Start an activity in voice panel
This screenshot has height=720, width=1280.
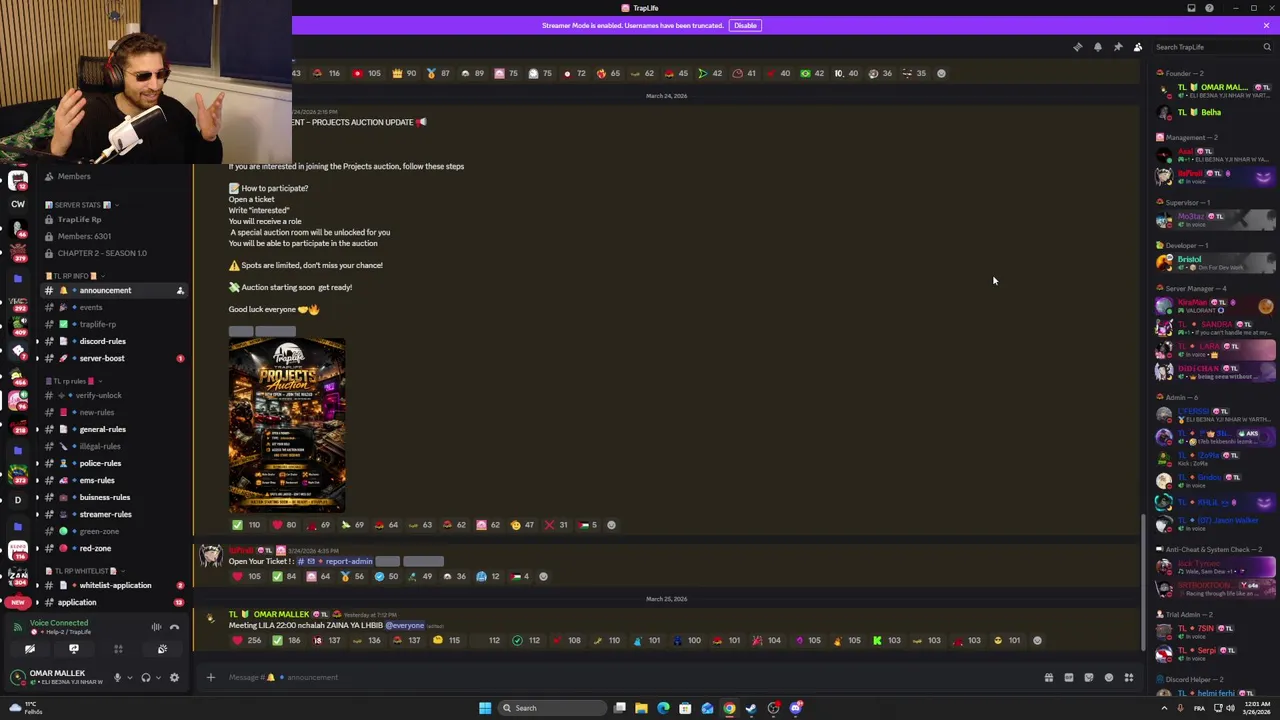tap(118, 649)
